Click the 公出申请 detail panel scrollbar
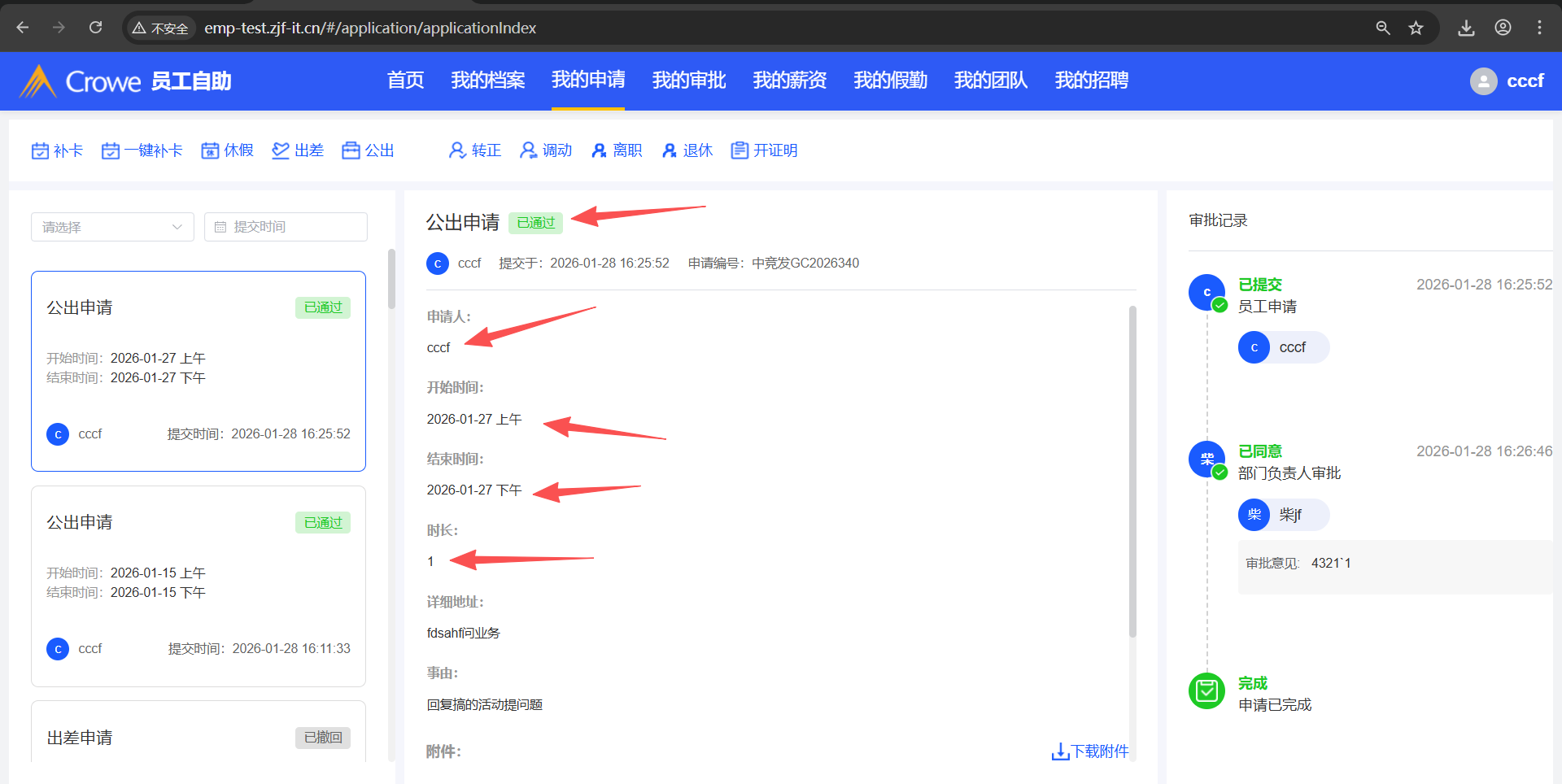This screenshot has width=1562, height=784. (x=1132, y=472)
